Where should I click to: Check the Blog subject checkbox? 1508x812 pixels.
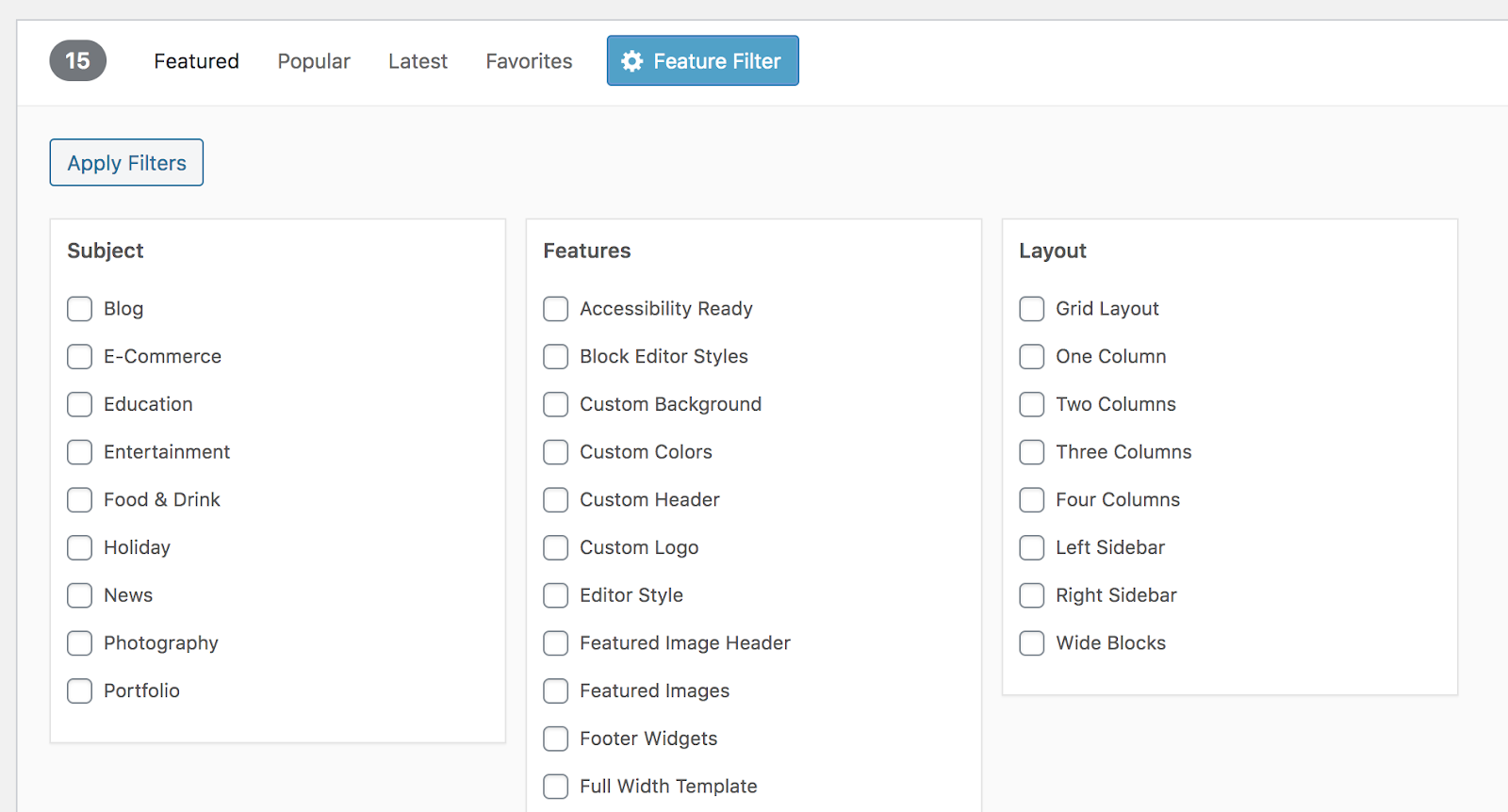tap(80, 309)
